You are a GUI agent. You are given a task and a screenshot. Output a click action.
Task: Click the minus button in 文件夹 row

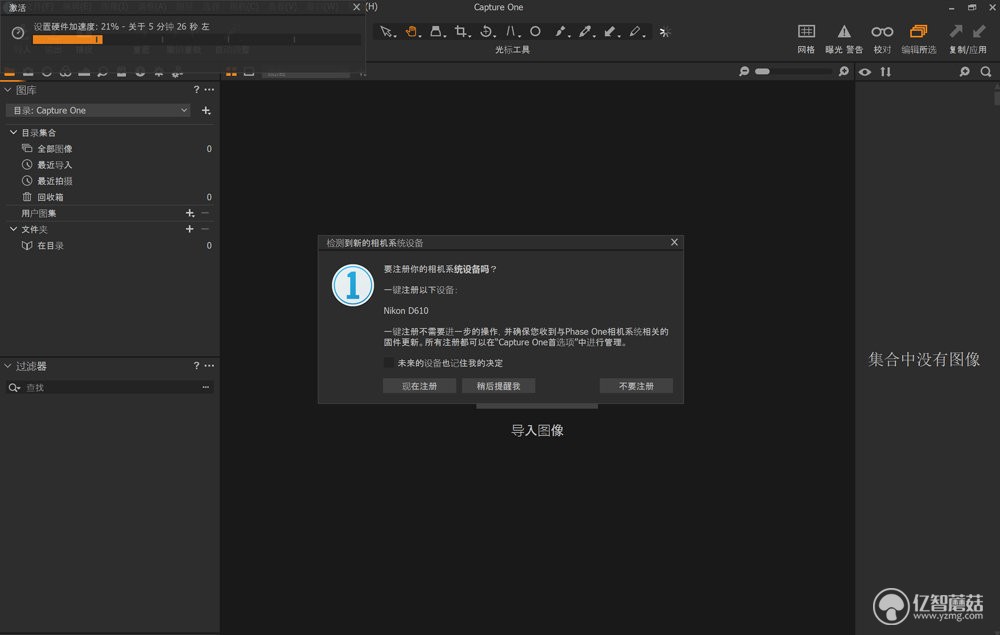pyautogui.click(x=205, y=229)
